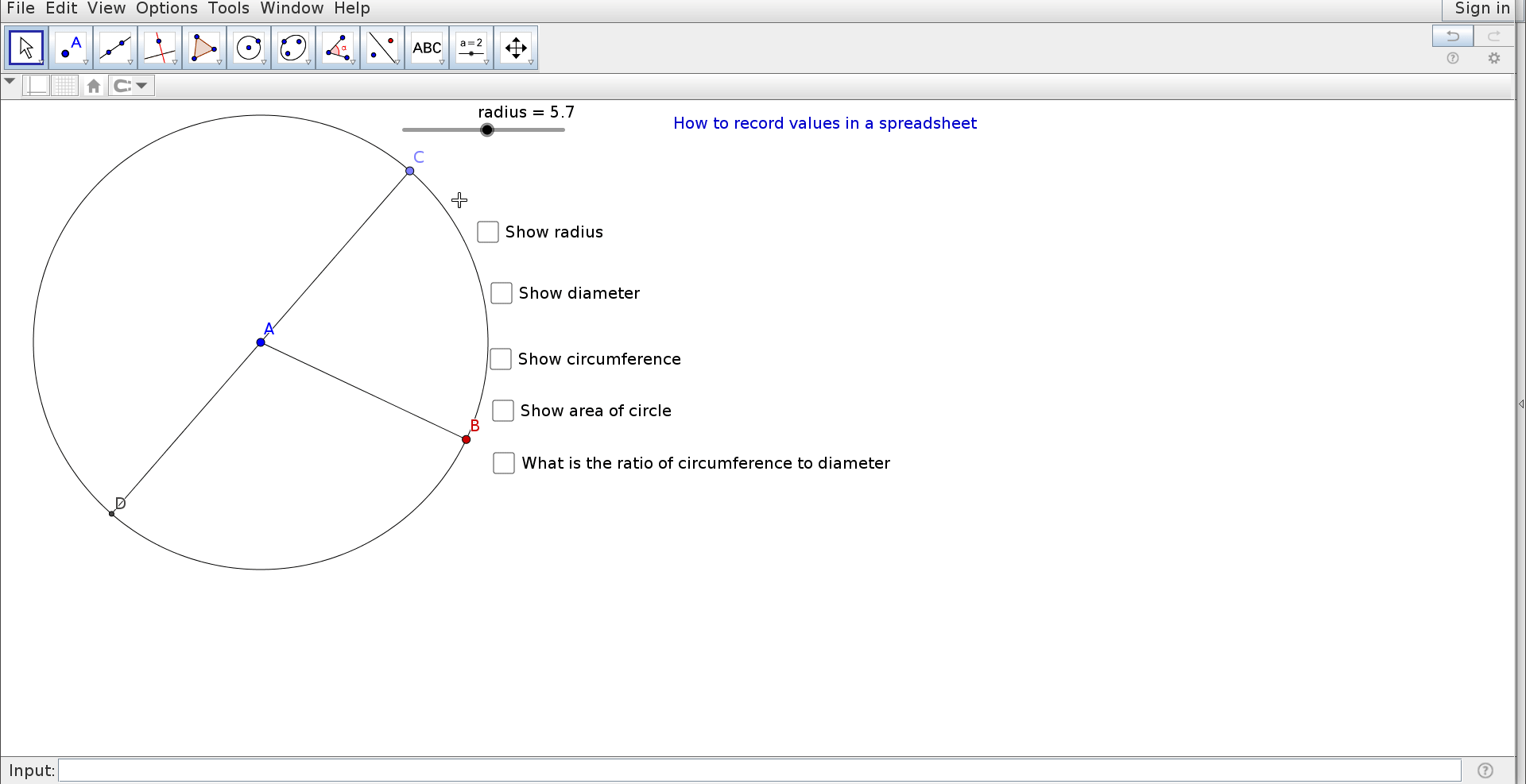Open the Options menu
Viewport: 1526px width, 784px height.
[167, 9]
